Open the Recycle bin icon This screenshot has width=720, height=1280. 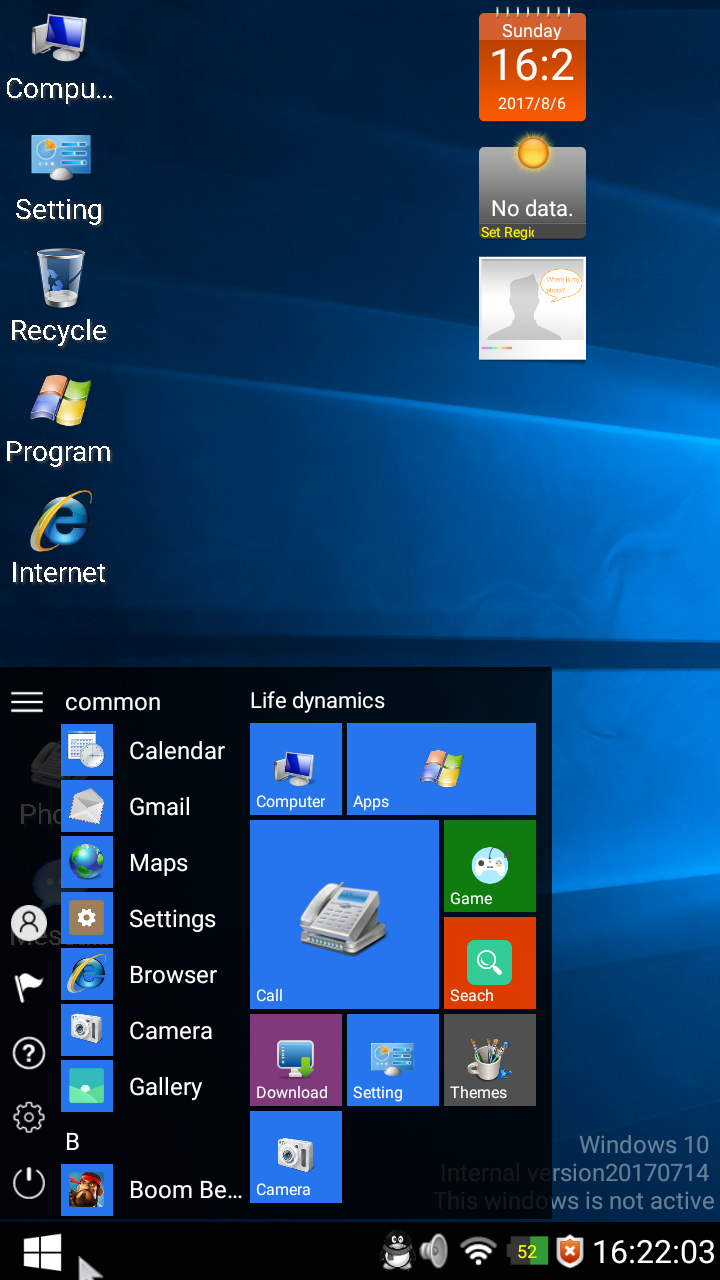point(59,298)
